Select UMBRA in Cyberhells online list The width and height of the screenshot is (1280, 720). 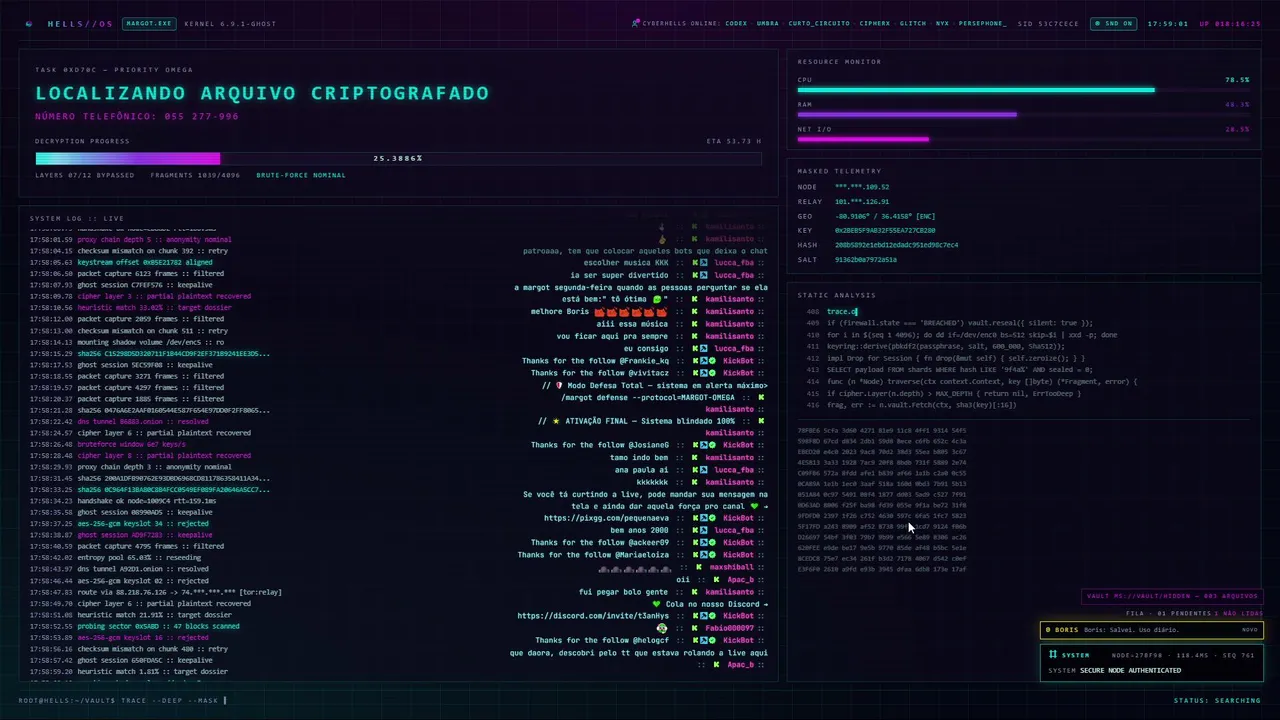pos(768,23)
